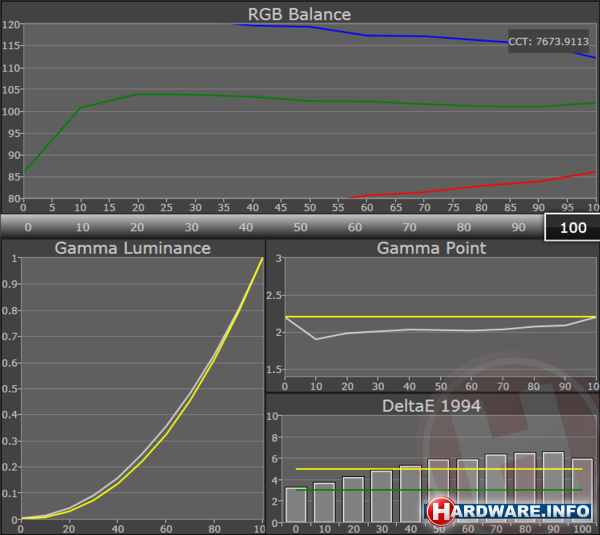Viewport: 600px width, 535px height.
Task: Click the white measured line in Gamma Point
Action: (440, 330)
